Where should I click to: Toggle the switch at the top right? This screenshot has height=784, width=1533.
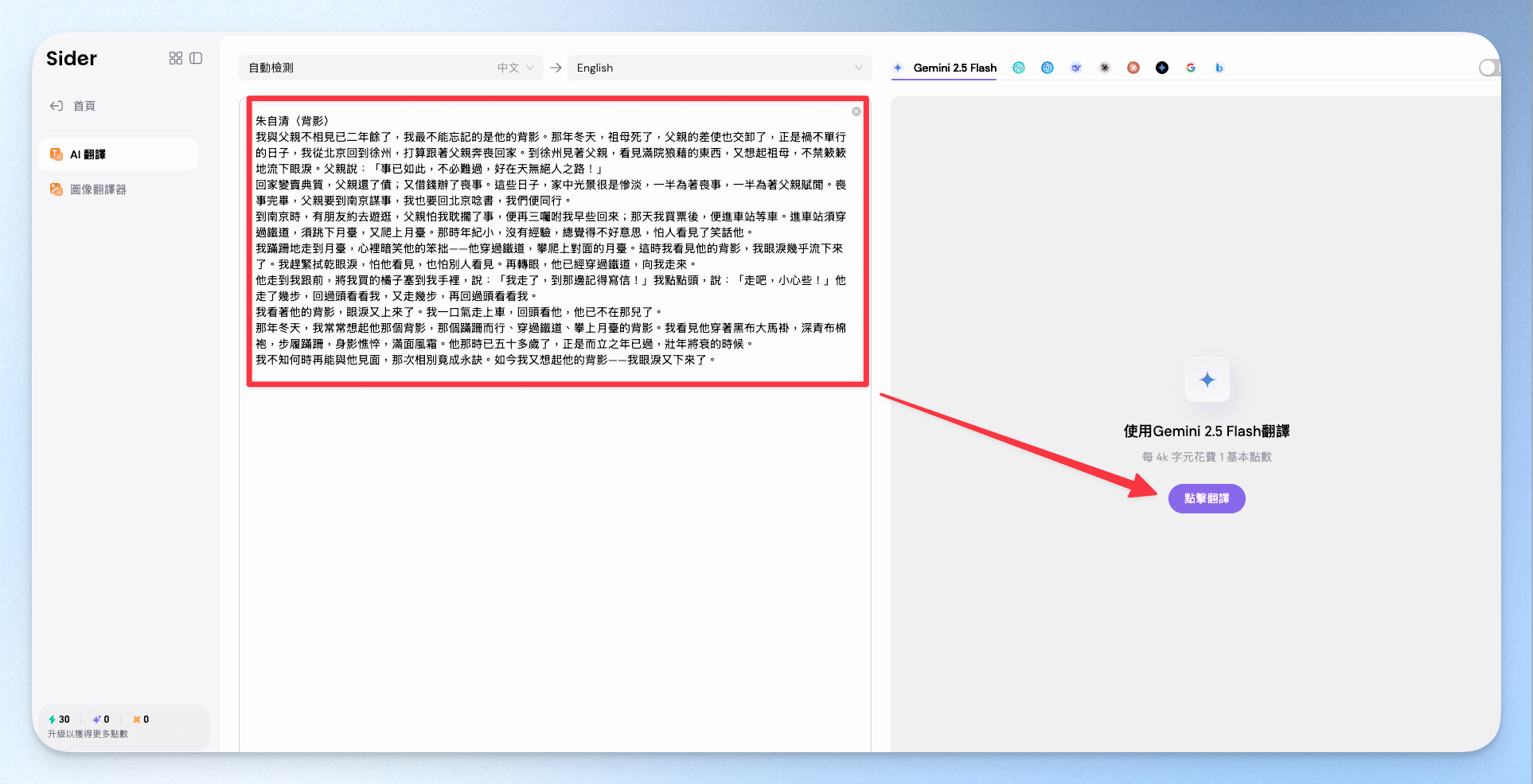point(1489,68)
